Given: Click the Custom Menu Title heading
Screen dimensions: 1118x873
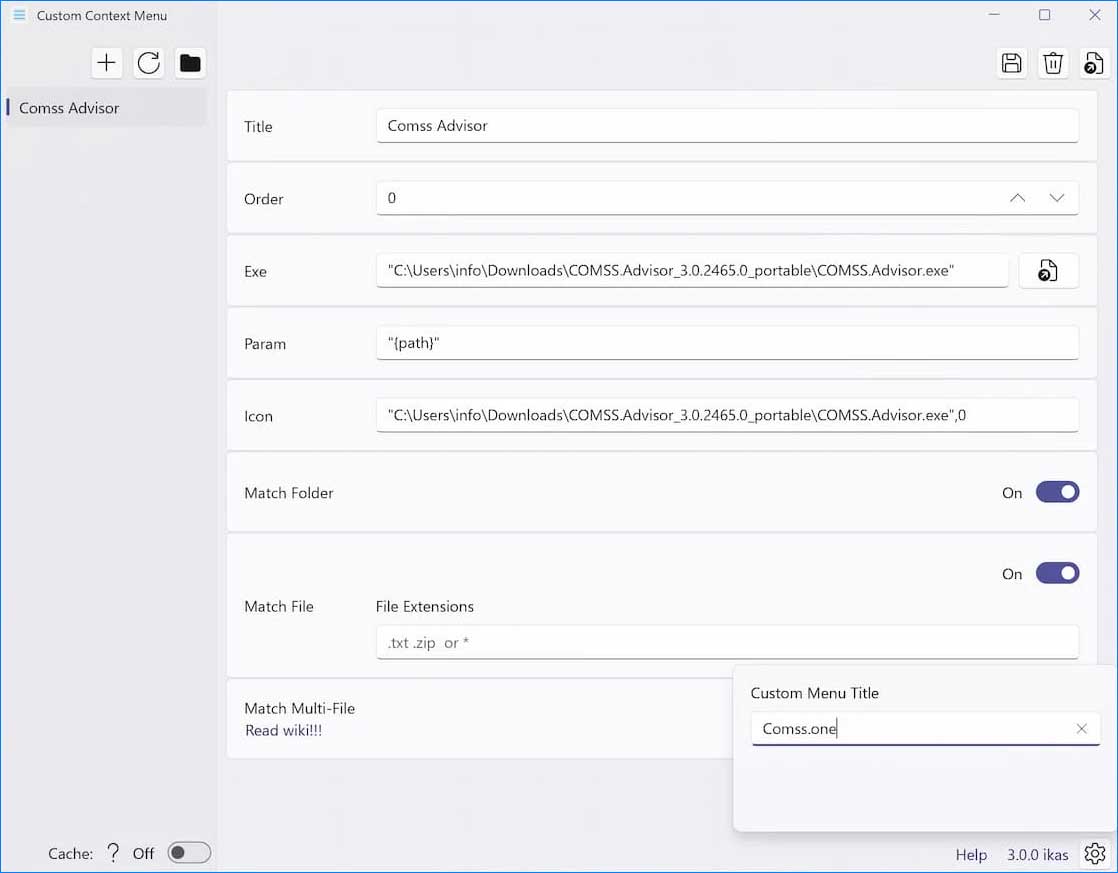Looking at the screenshot, I should [814, 693].
